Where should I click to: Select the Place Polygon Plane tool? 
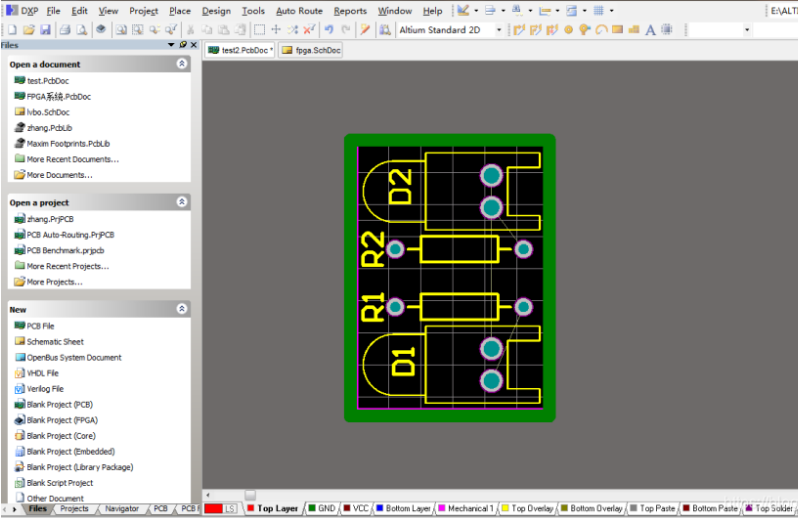pos(634,30)
